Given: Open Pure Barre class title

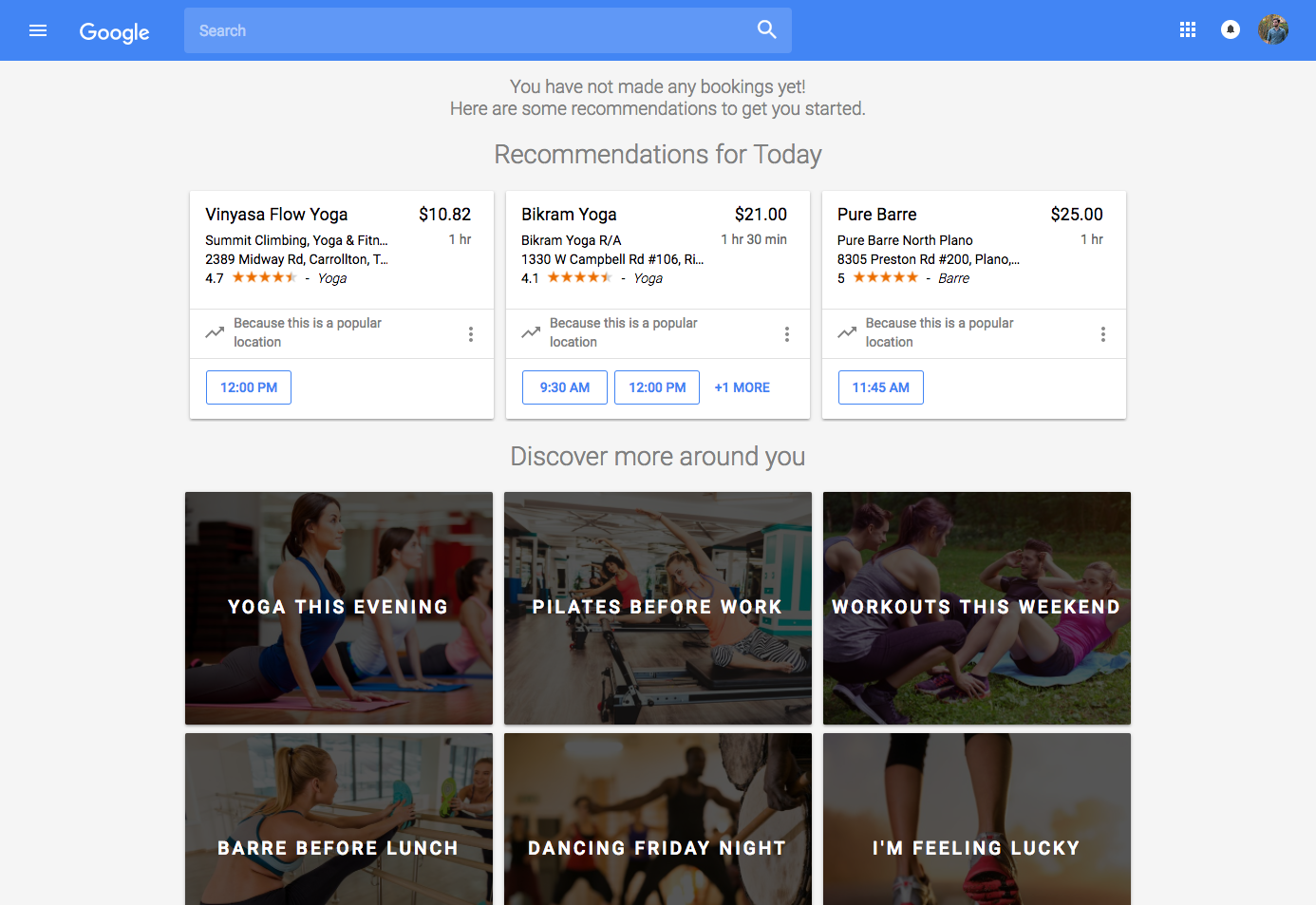Looking at the screenshot, I should point(877,215).
